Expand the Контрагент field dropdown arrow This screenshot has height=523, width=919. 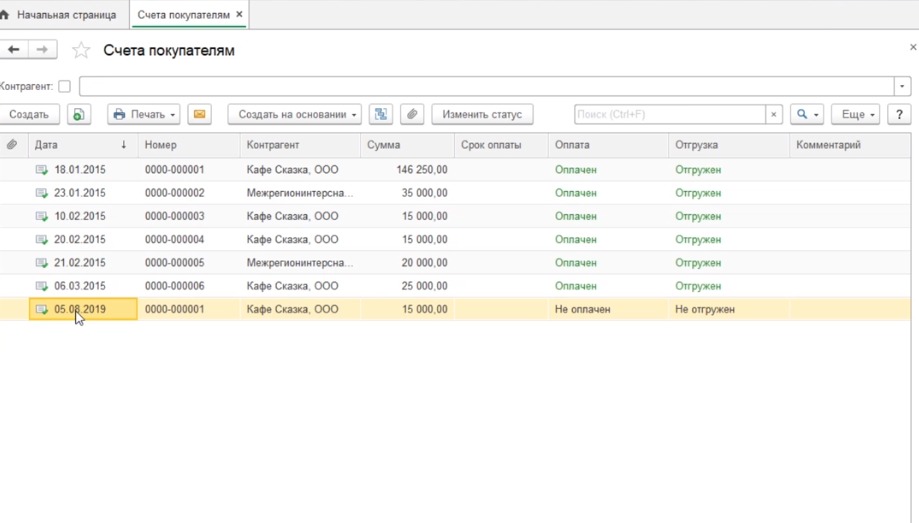[902, 87]
